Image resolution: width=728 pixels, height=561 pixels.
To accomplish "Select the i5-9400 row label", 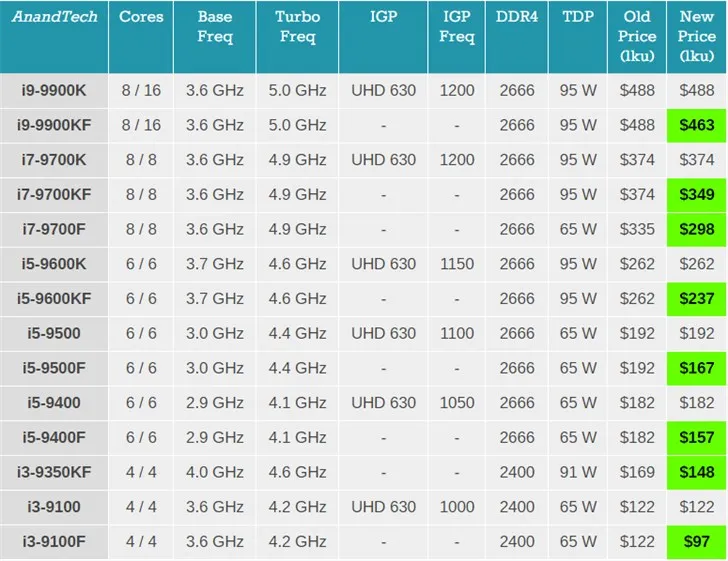I will (x=54, y=403).
